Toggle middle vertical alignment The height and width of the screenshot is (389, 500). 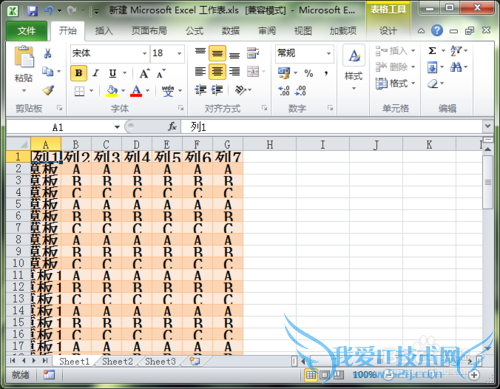click(x=217, y=53)
